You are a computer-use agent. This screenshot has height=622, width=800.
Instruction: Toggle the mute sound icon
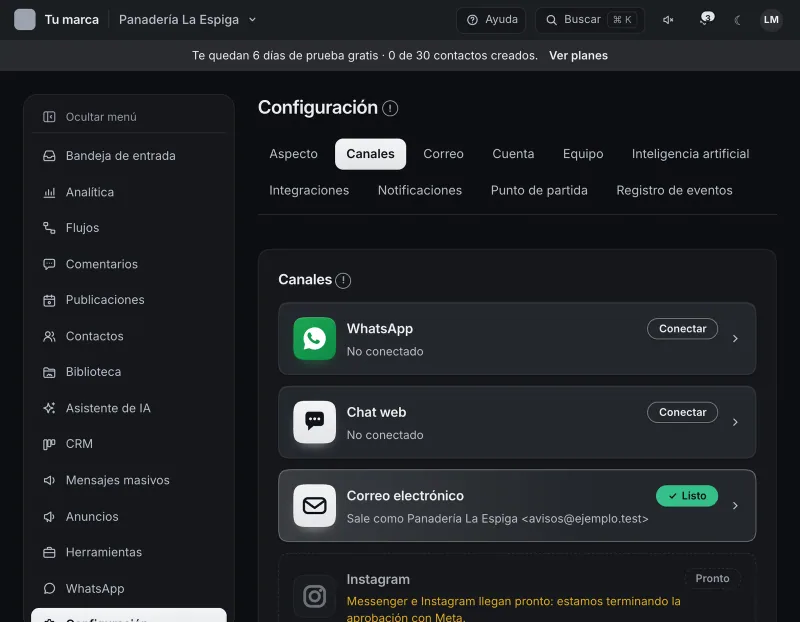[x=668, y=20]
